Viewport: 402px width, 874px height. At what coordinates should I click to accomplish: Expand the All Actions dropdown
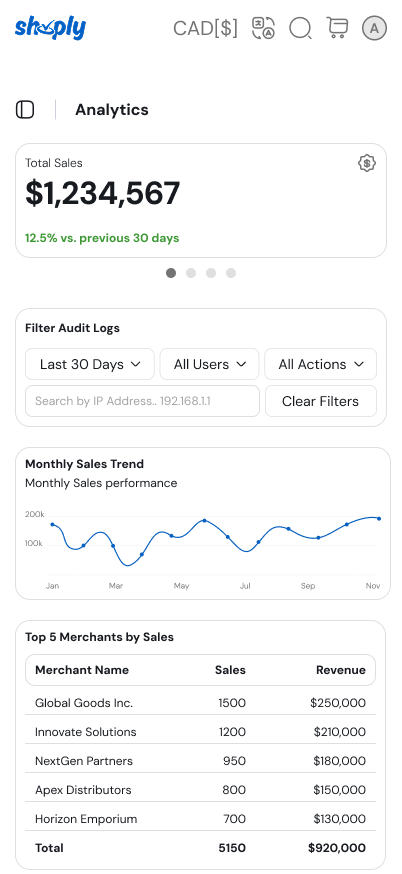point(321,364)
